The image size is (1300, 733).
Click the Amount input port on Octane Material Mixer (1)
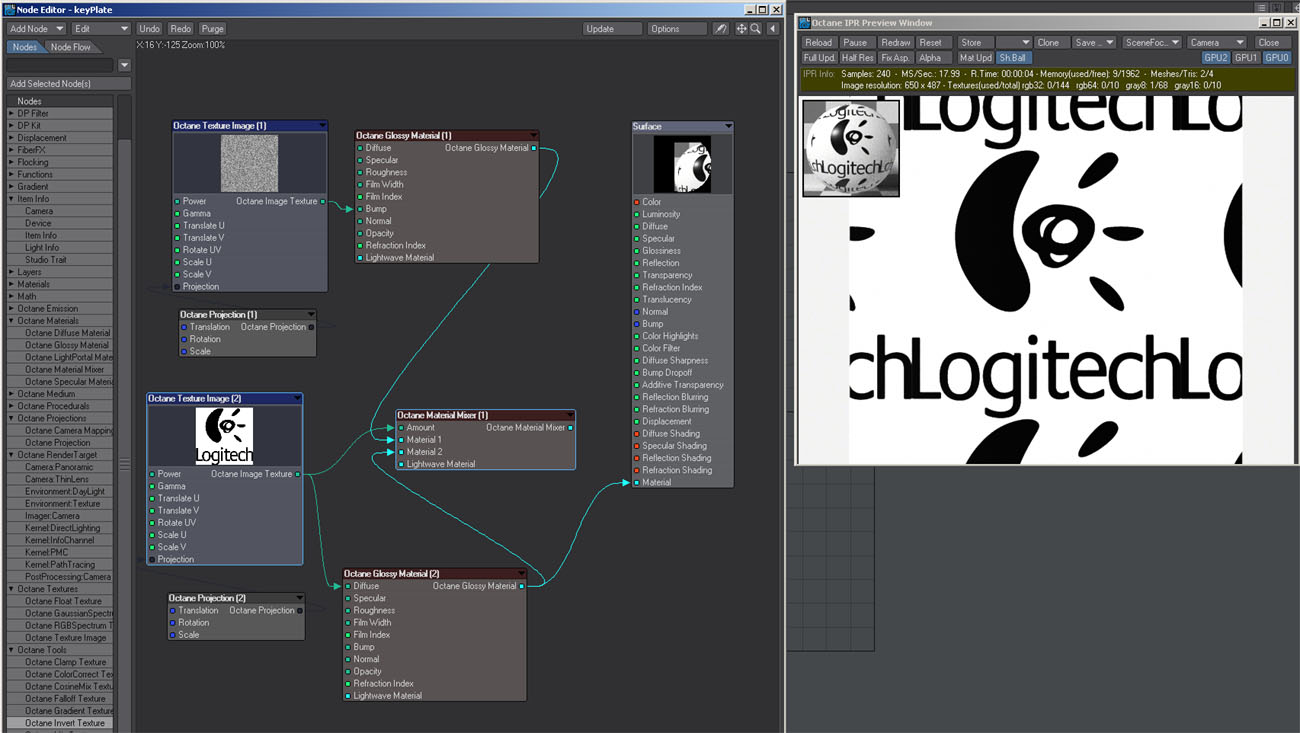click(x=401, y=428)
